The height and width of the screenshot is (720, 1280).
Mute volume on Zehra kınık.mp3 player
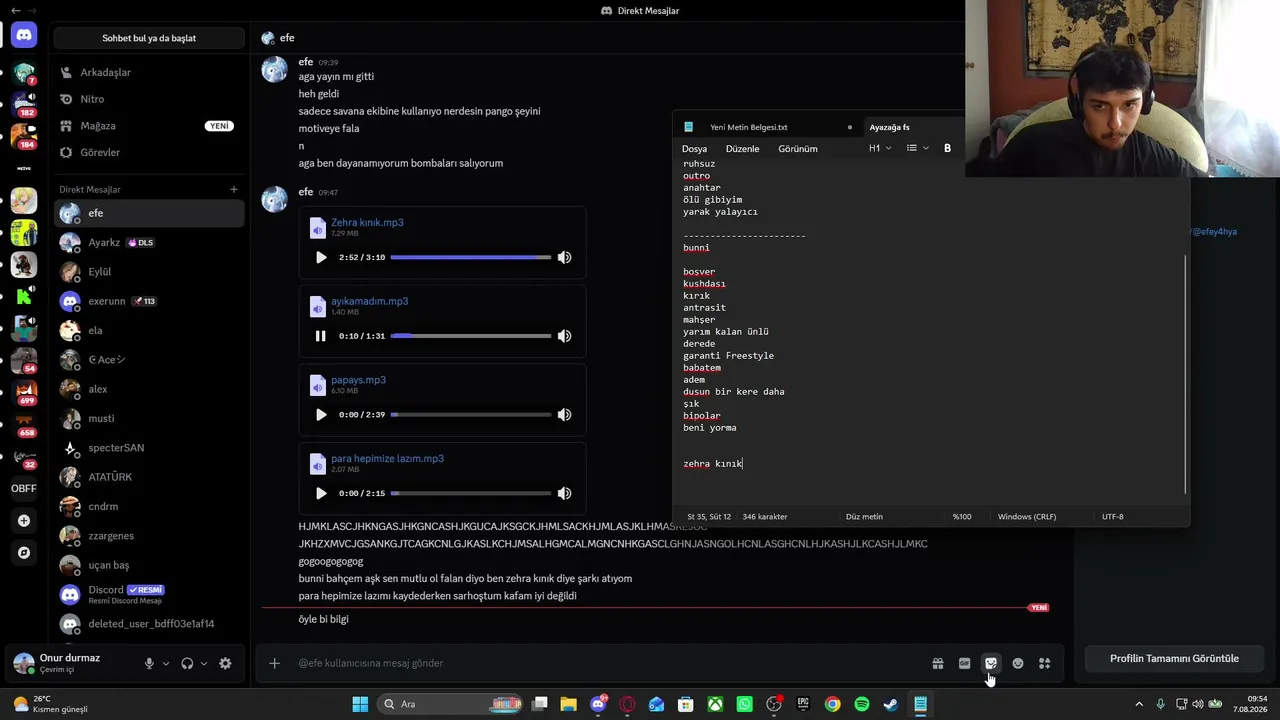[564, 257]
